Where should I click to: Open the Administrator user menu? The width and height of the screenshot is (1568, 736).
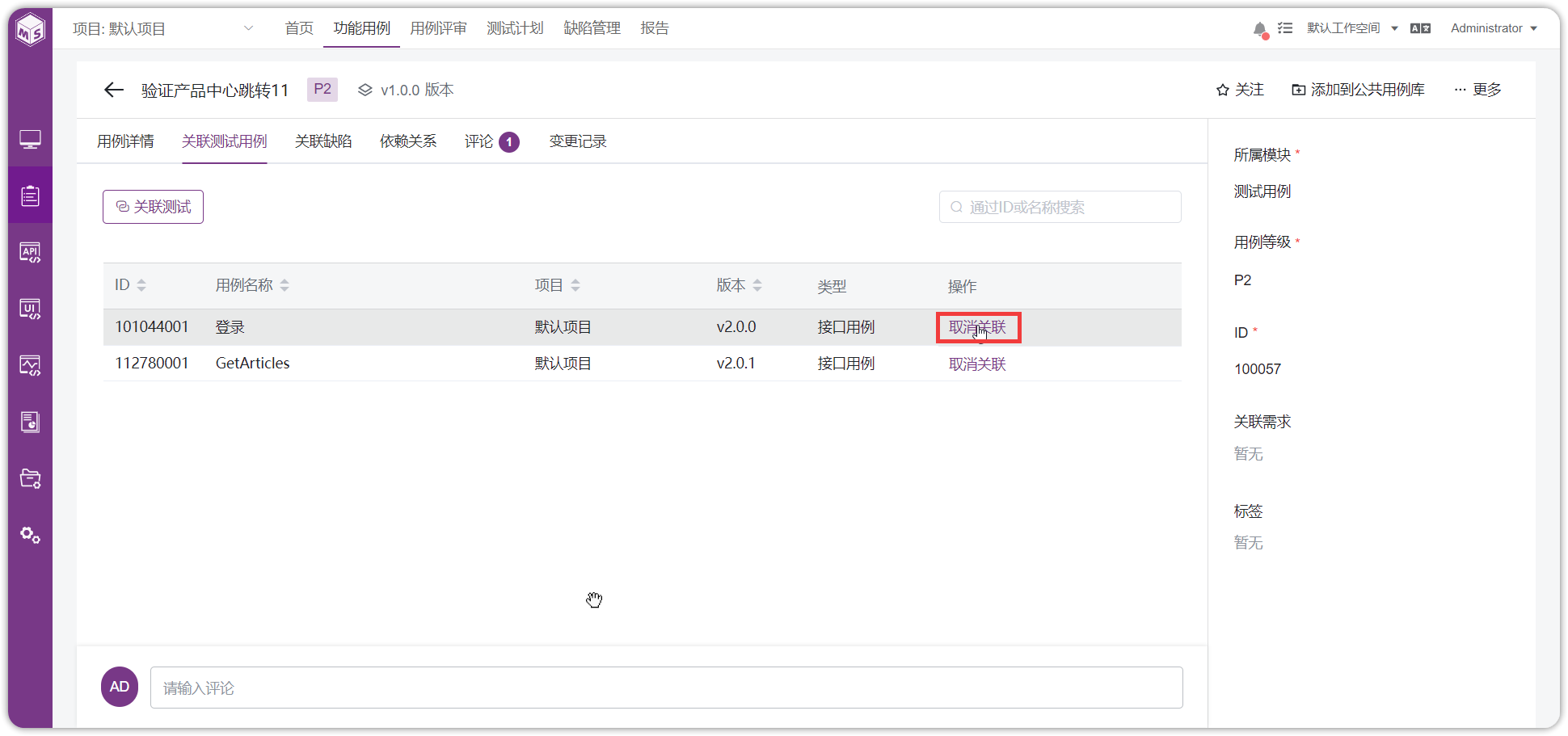1494,28
